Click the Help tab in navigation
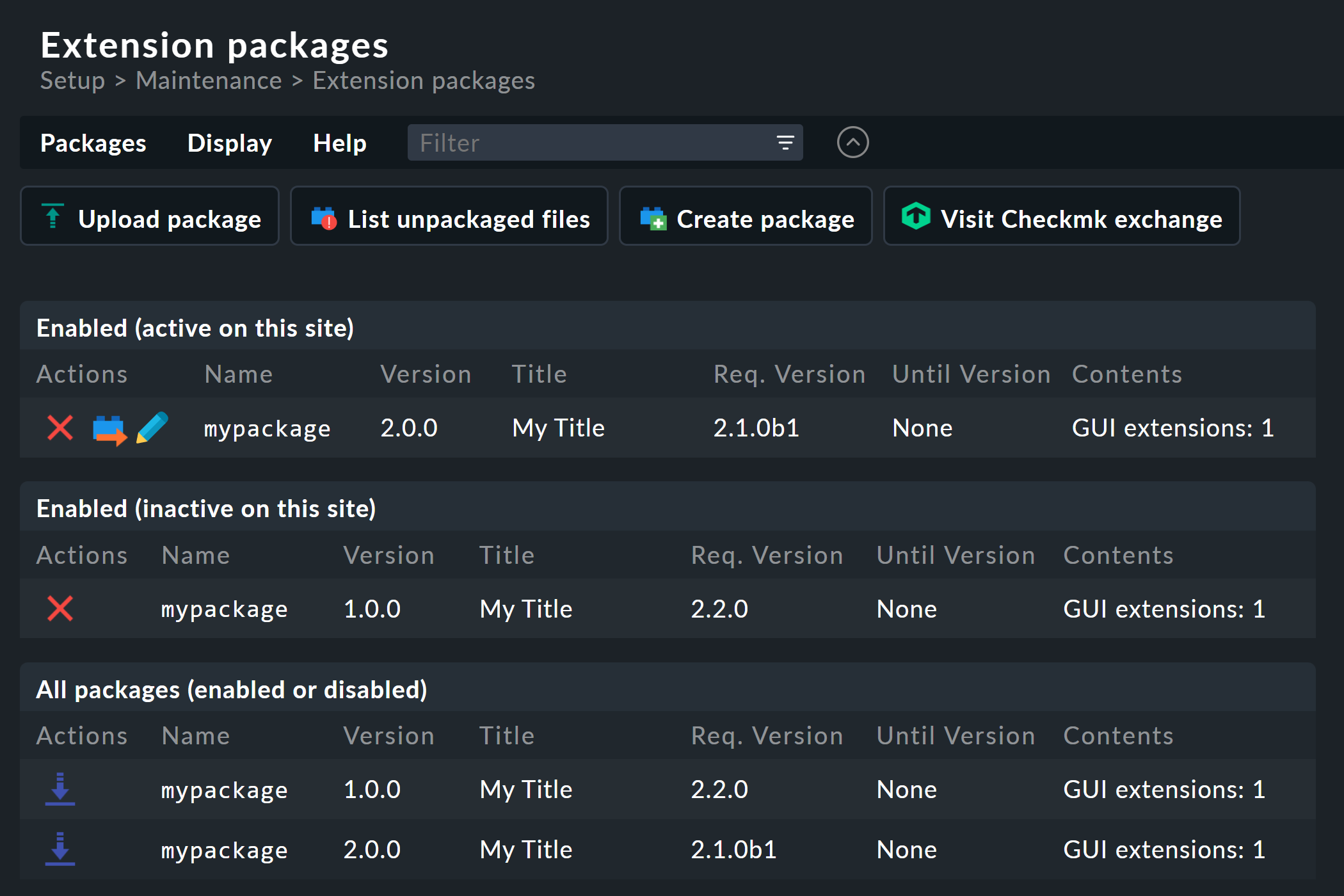The height and width of the screenshot is (896, 1344). (x=339, y=142)
